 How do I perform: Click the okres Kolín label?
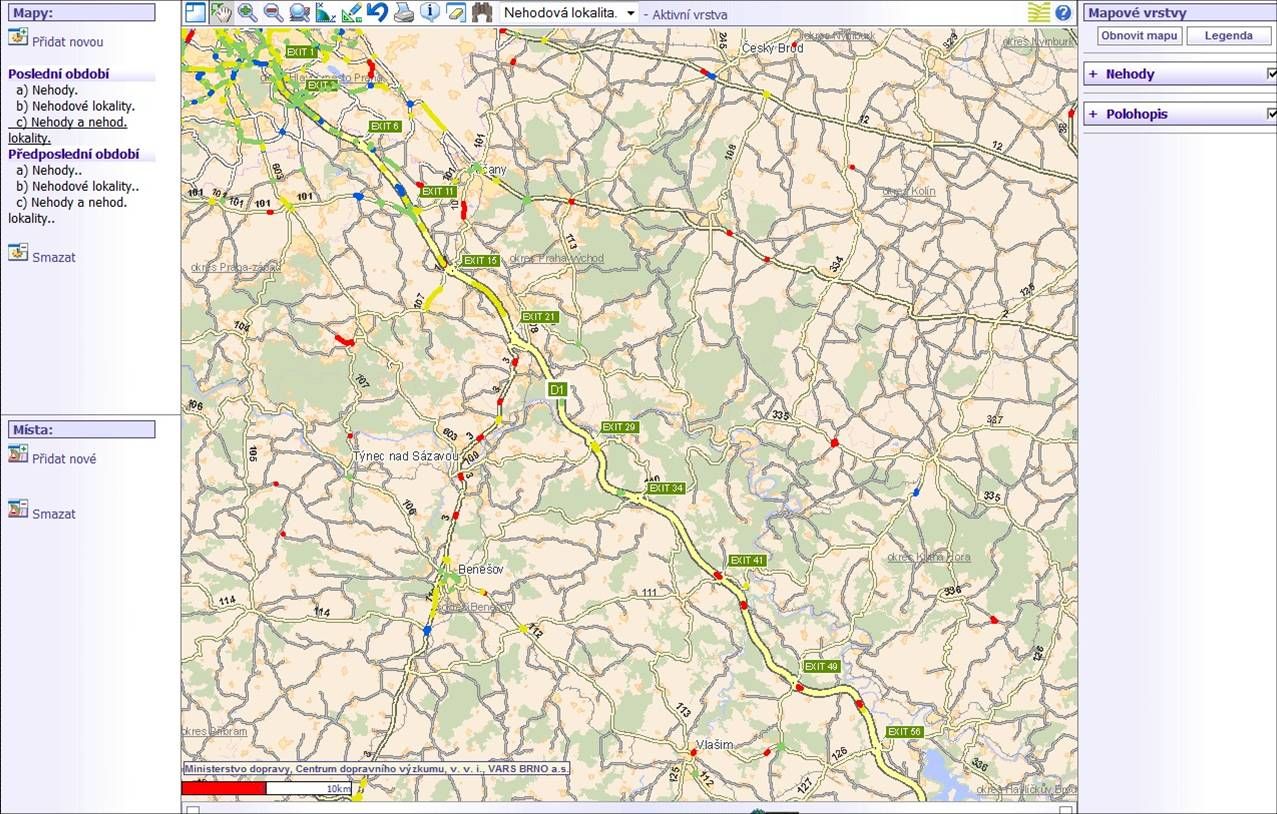(x=908, y=190)
